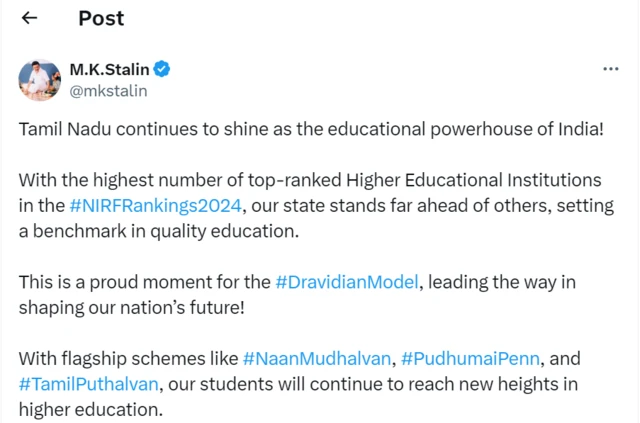Click the M.K.Stalin display name
Screen dimensions: 640x423
(x=109, y=69)
